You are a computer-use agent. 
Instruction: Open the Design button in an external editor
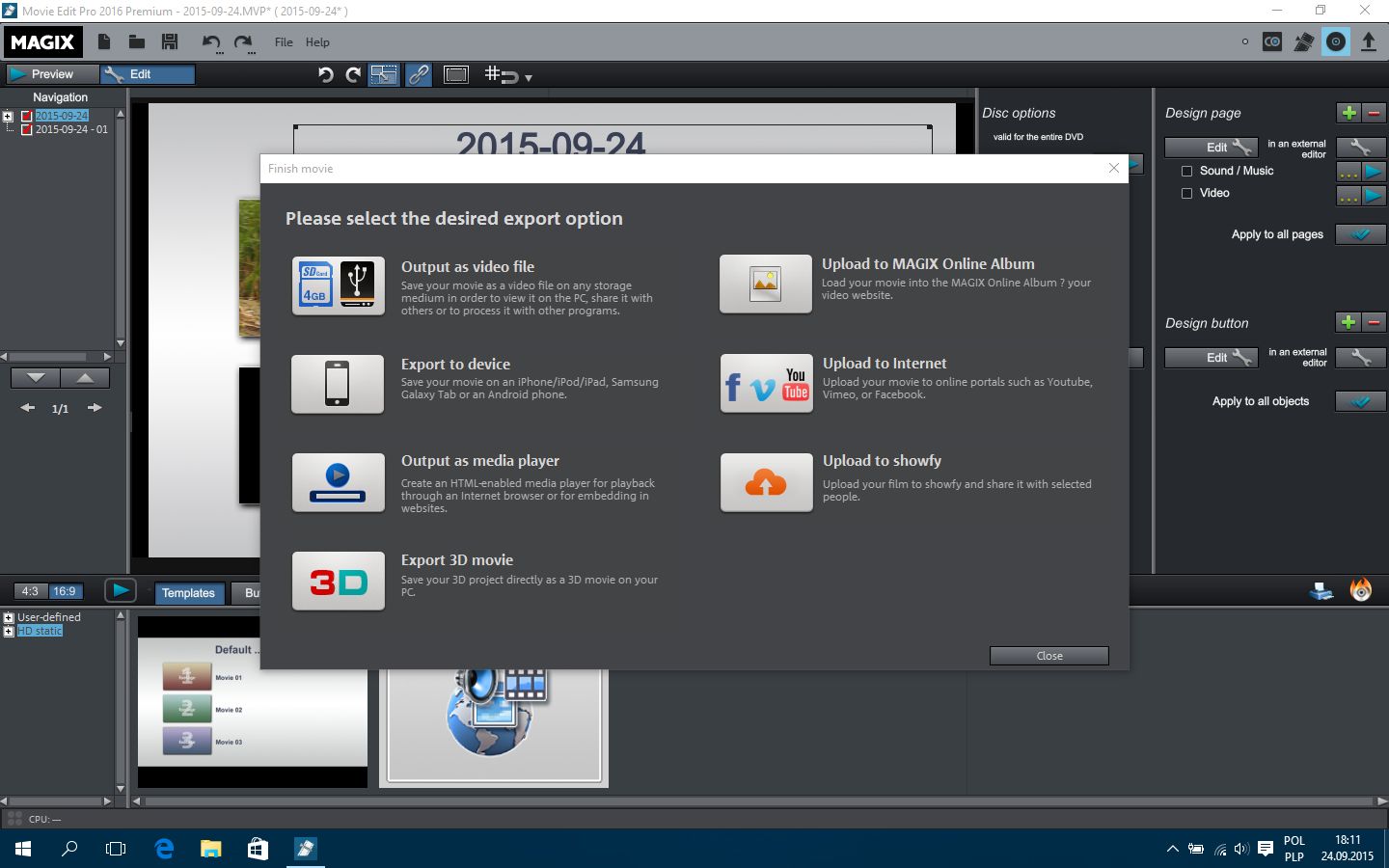[x=1361, y=358]
